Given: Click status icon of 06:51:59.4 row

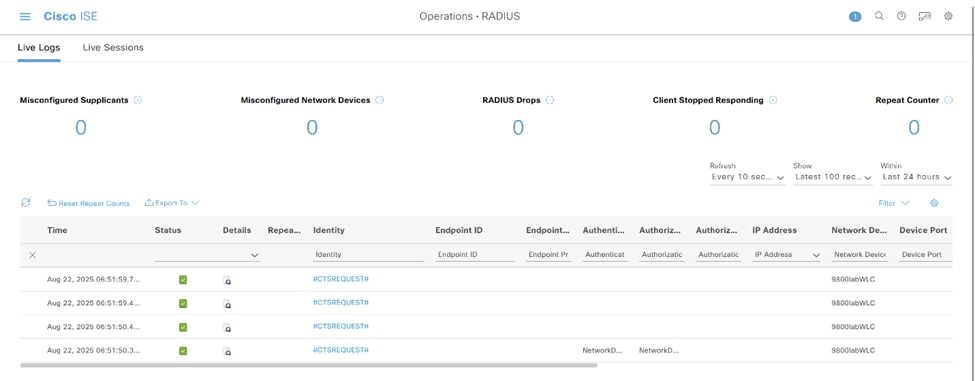Looking at the screenshot, I should click(183, 303).
